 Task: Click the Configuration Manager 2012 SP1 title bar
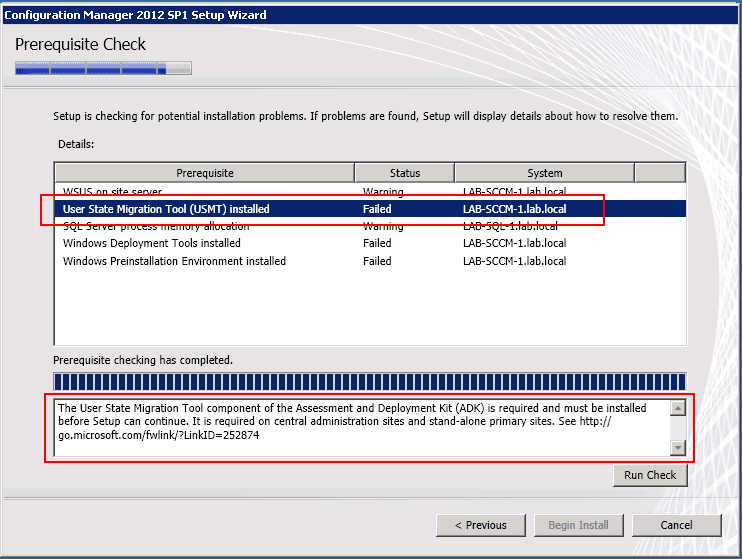[371, 15]
